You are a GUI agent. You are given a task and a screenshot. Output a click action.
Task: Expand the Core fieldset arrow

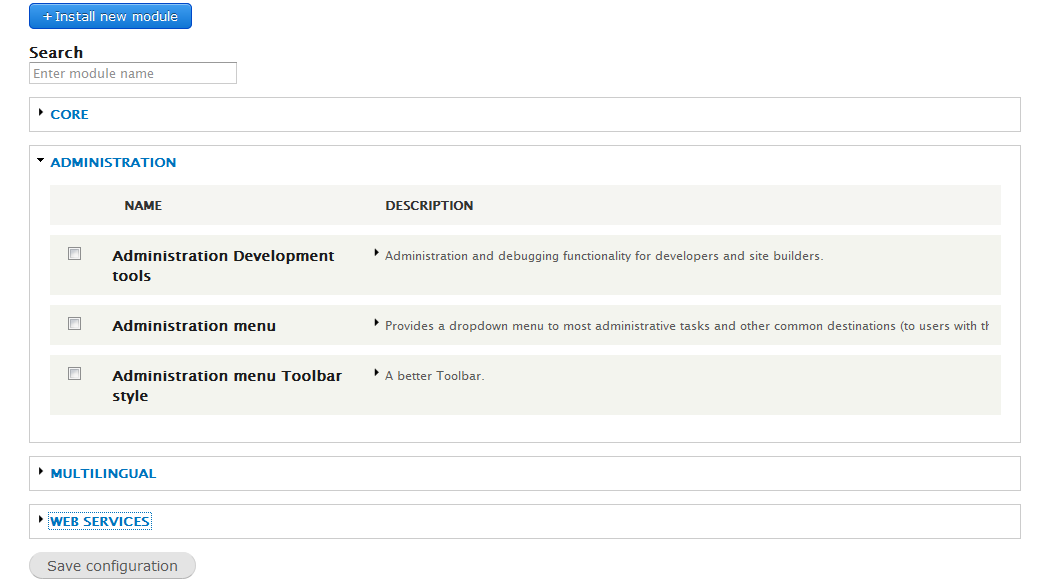click(41, 113)
